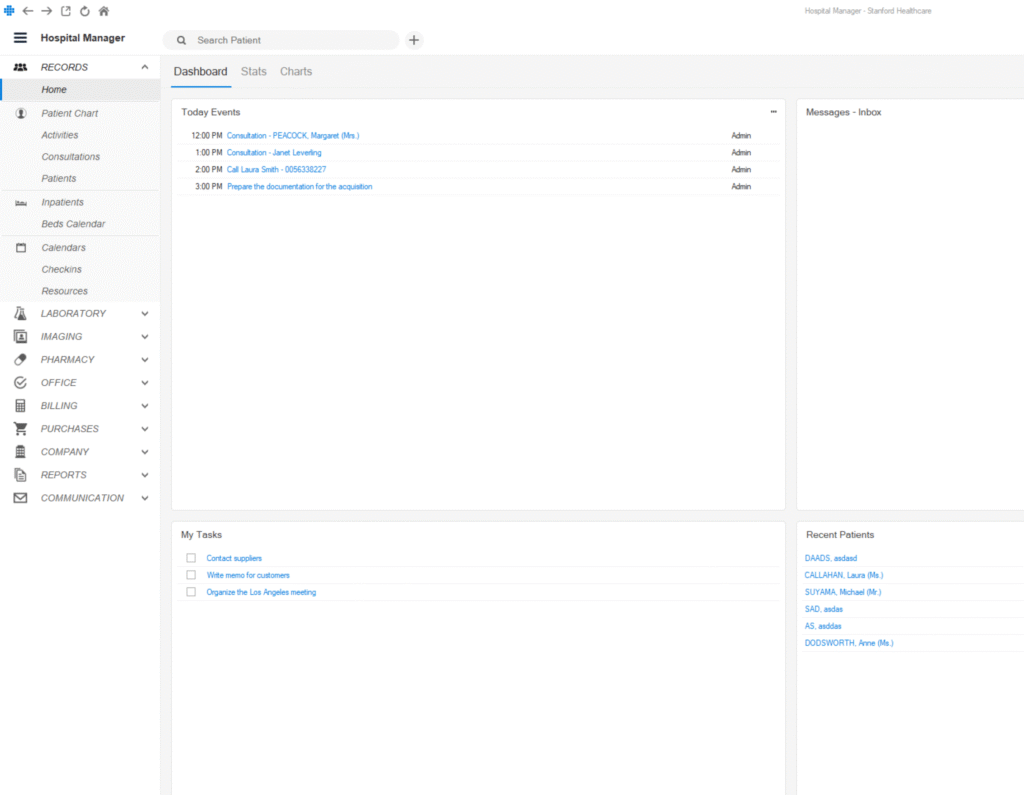The height and width of the screenshot is (795, 1024).
Task: Switch to the Stats tab
Action: 254,72
